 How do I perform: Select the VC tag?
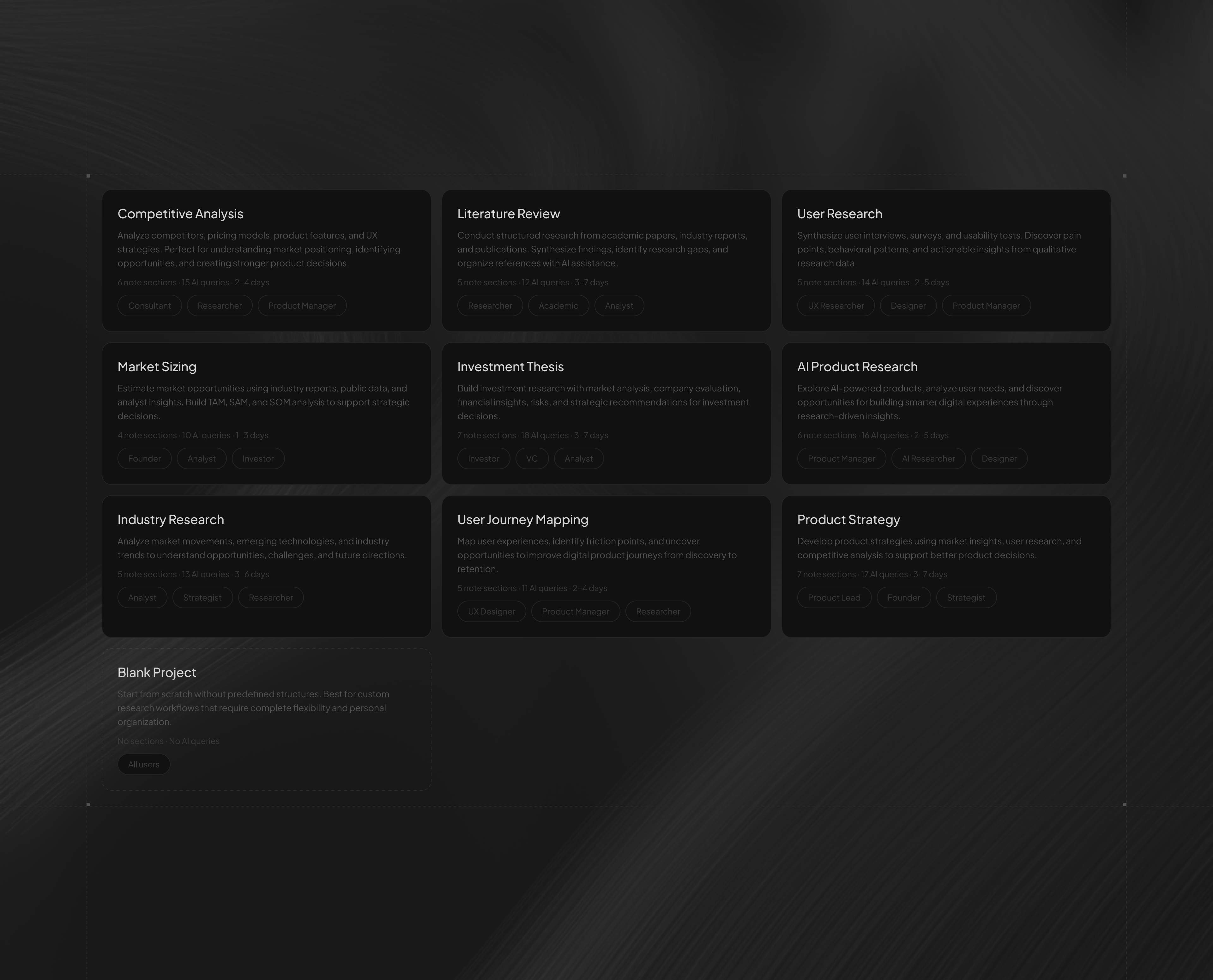532,458
